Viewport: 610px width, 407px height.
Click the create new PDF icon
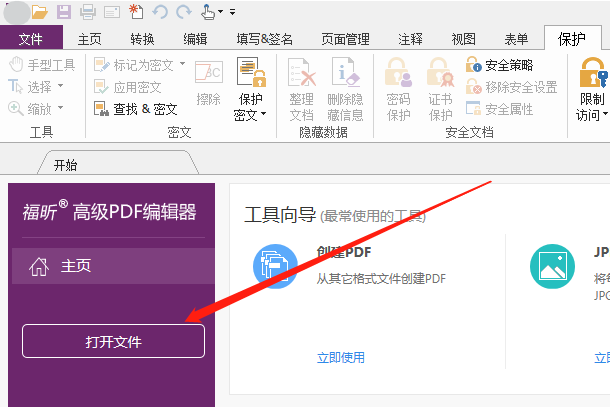click(136, 12)
